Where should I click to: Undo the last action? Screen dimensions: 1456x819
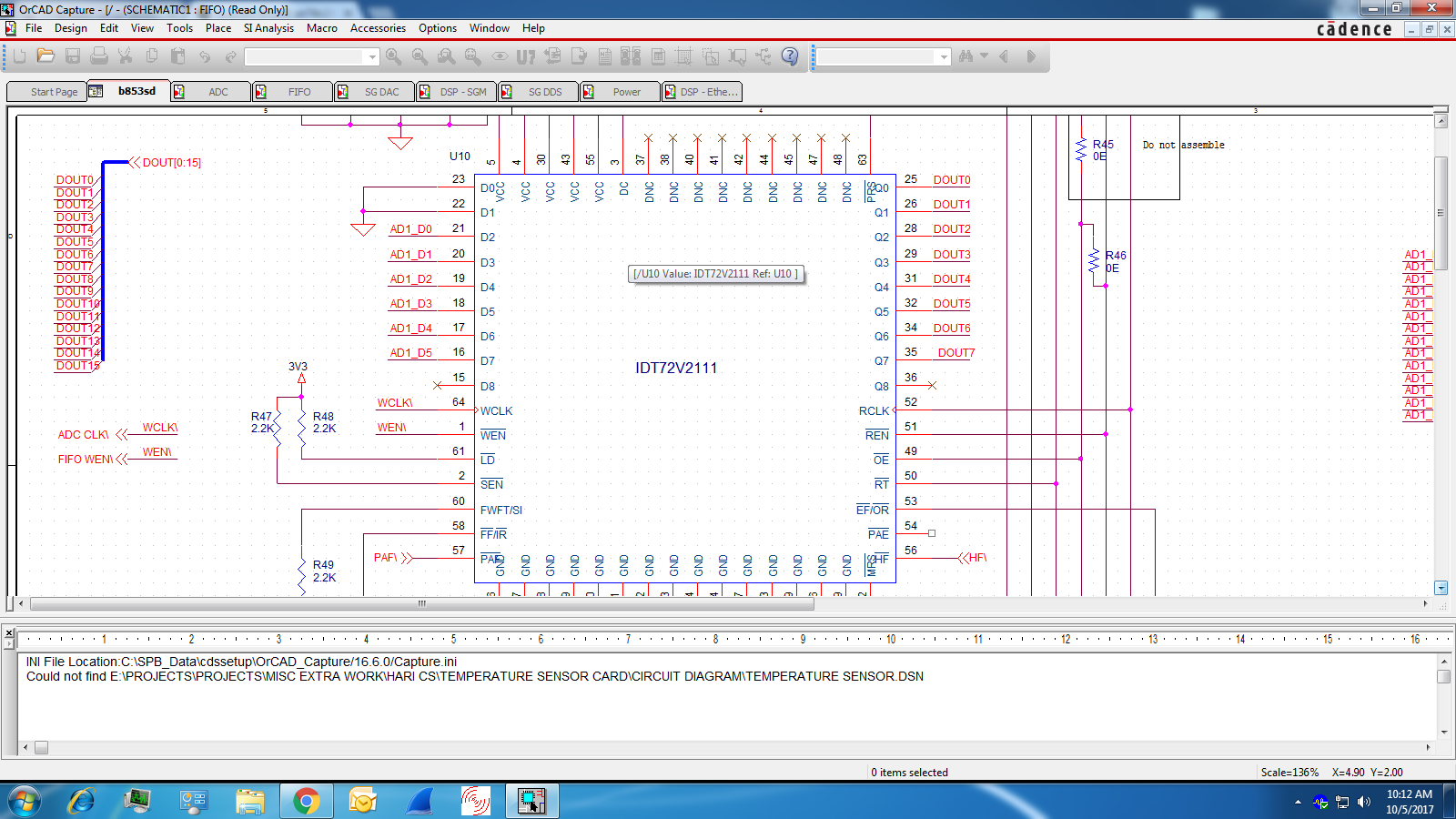[x=205, y=56]
